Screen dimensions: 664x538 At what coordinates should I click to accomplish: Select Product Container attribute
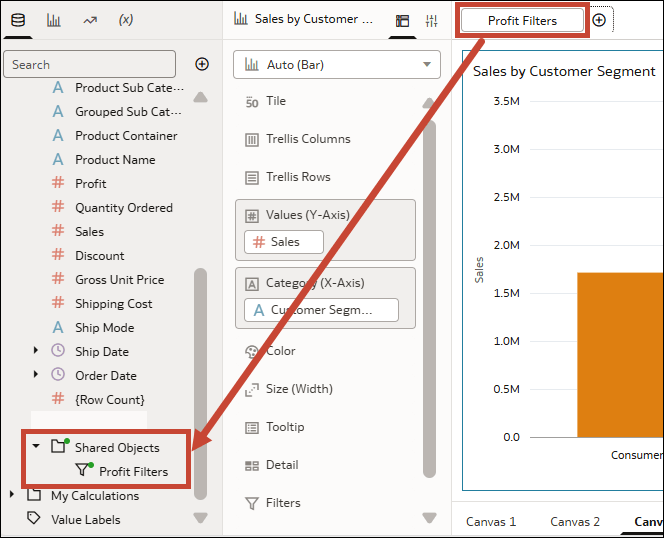[126, 136]
